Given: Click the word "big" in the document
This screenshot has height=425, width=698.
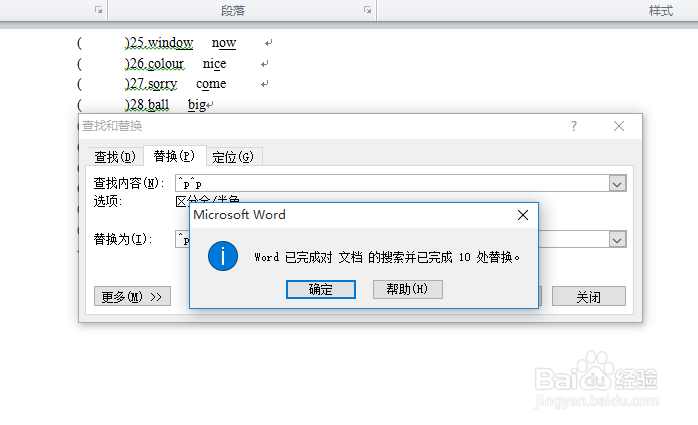Looking at the screenshot, I should click(197, 105).
